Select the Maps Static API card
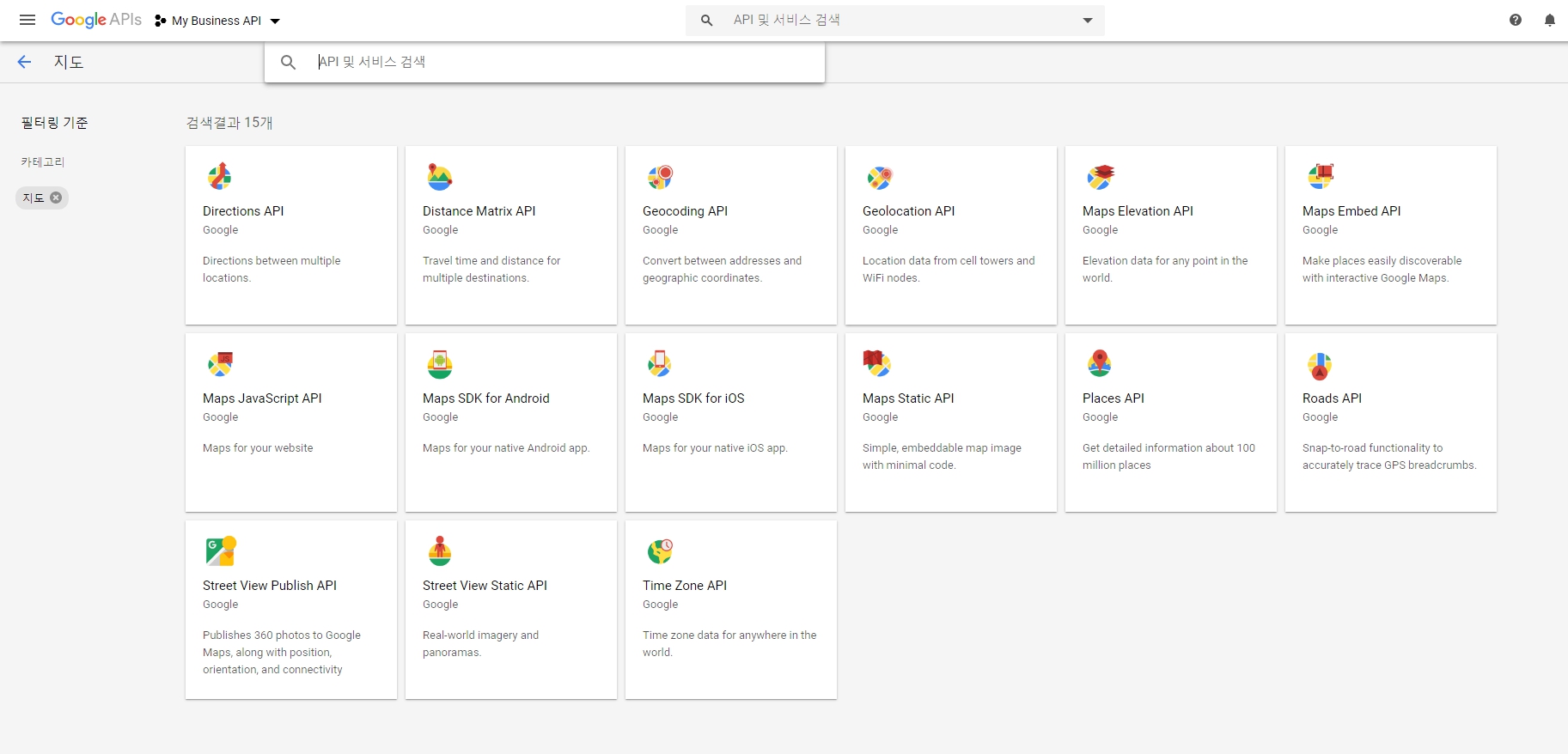 (950, 423)
